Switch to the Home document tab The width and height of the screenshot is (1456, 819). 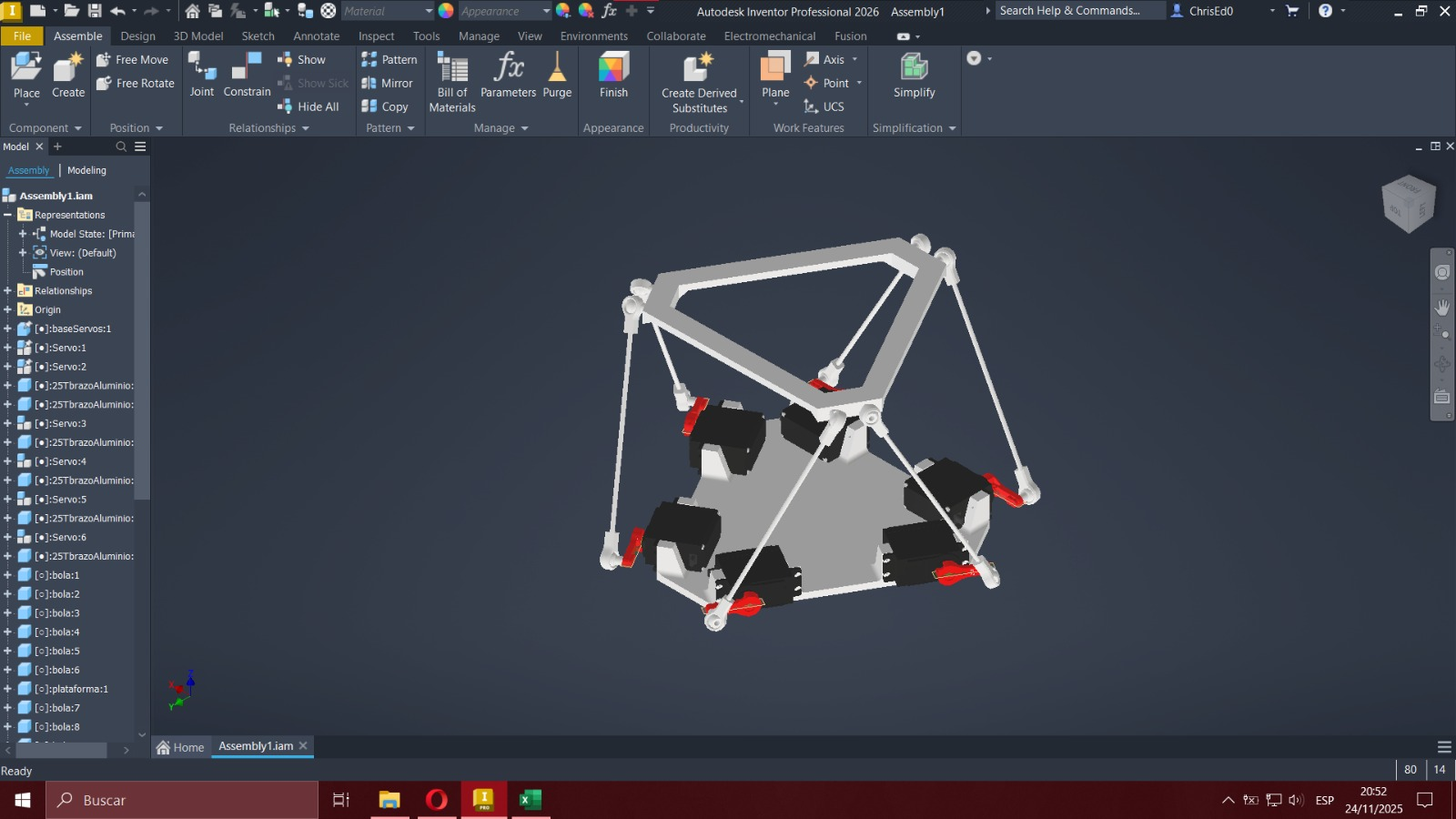pyautogui.click(x=180, y=747)
